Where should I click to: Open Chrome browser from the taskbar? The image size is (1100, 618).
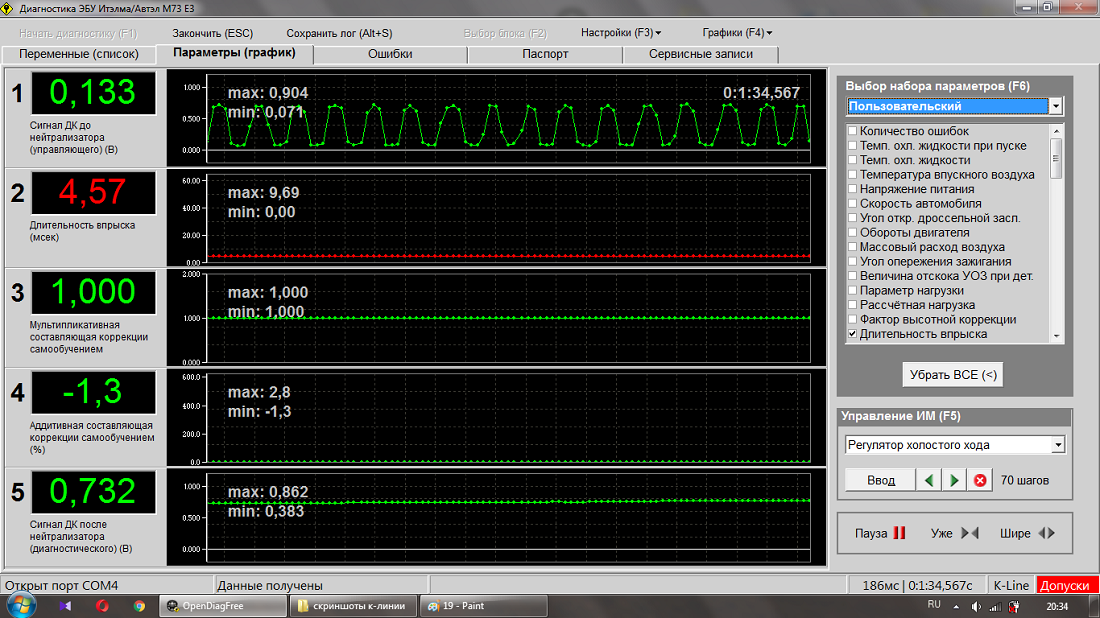139,605
